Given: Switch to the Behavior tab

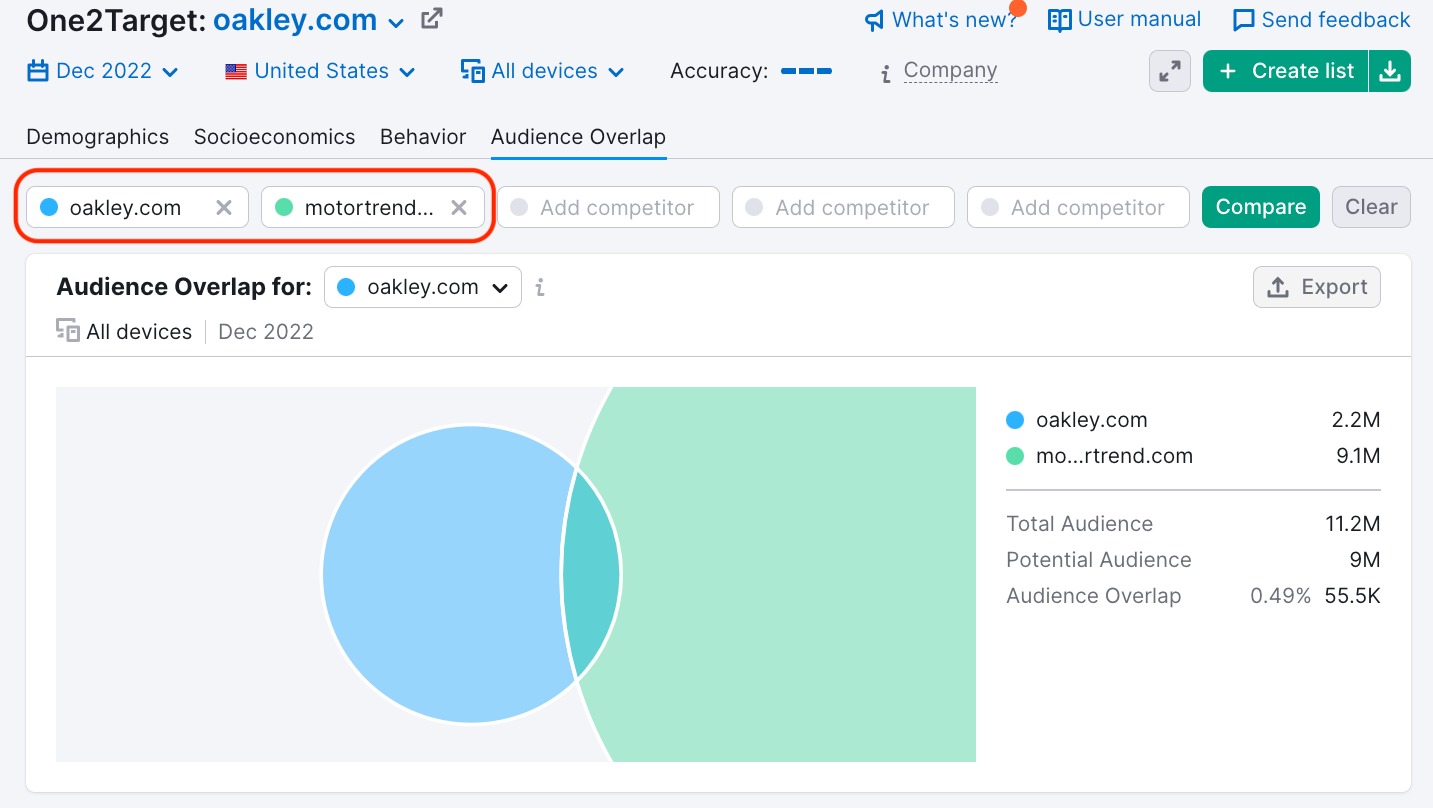Looking at the screenshot, I should (423, 137).
